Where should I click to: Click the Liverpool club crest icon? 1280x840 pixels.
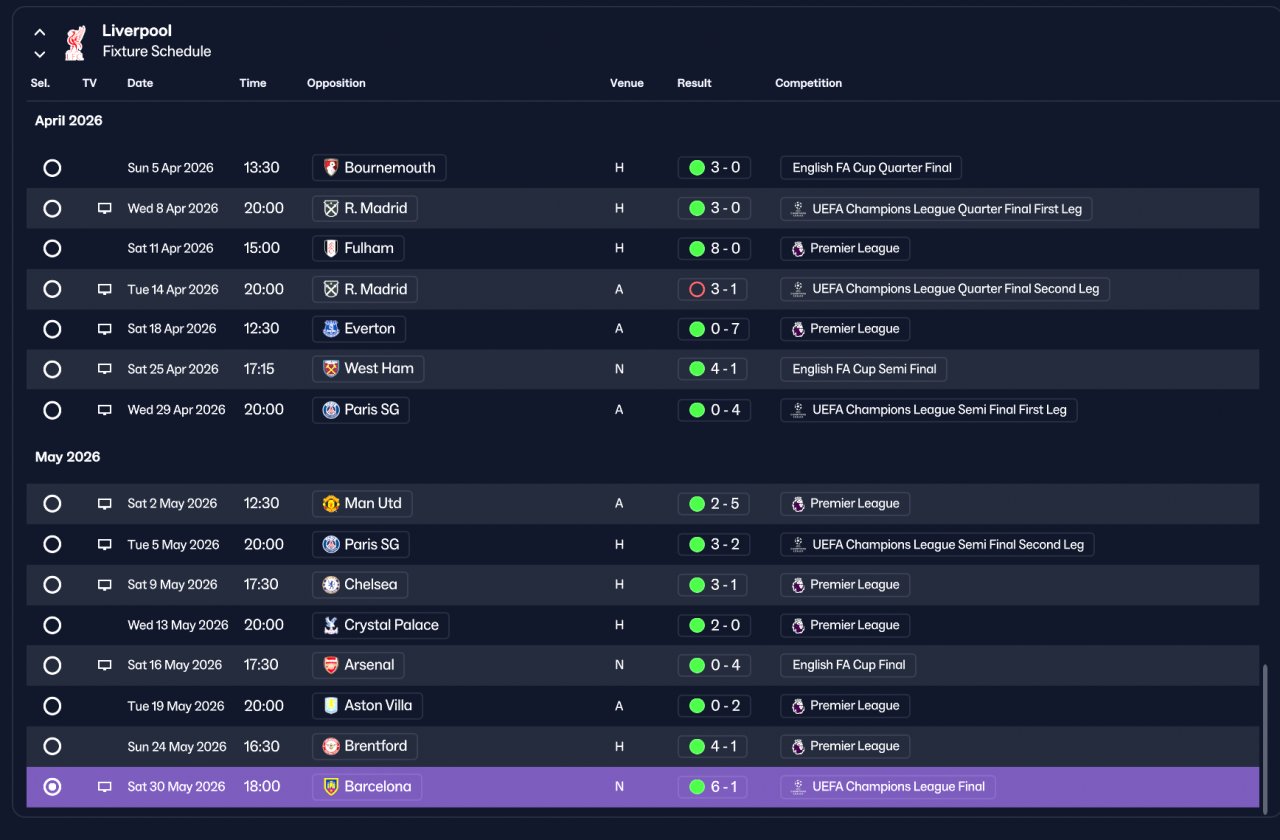[75, 42]
